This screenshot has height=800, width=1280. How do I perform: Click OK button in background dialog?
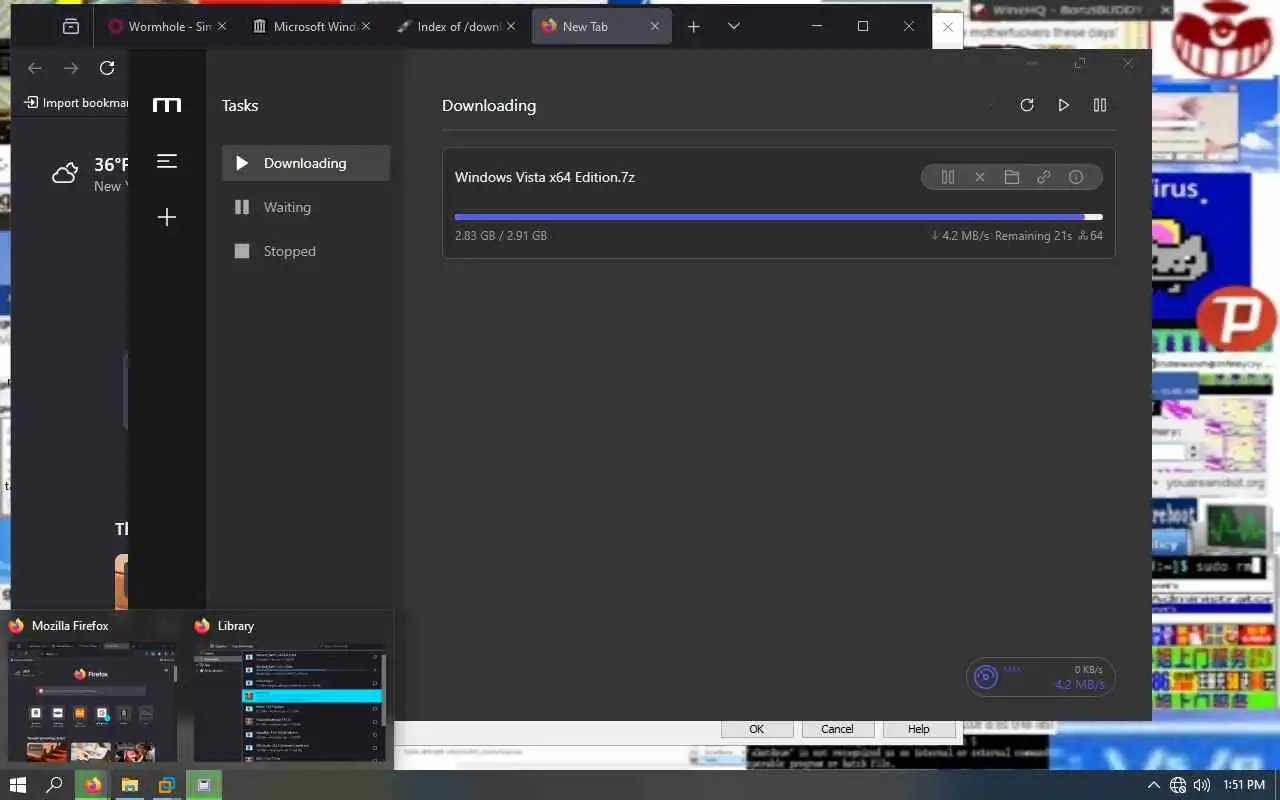pyautogui.click(x=757, y=729)
